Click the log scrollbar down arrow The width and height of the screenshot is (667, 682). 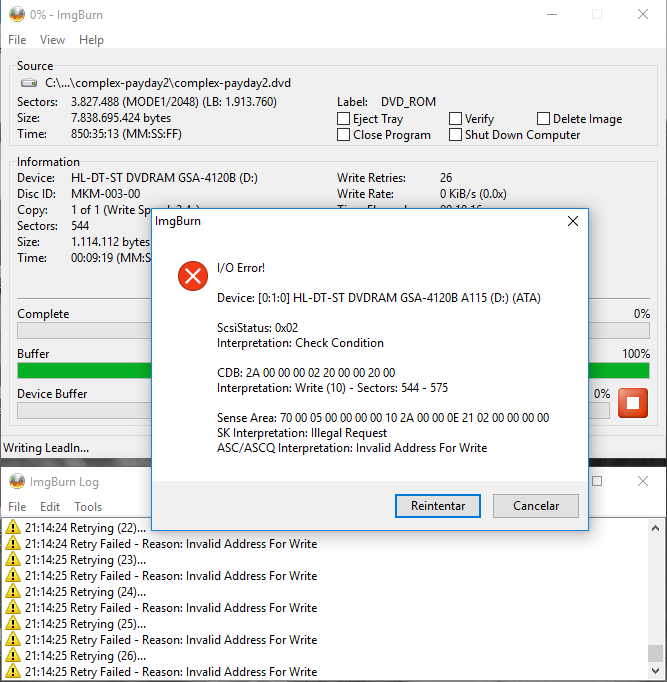click(x=656, y=671)
